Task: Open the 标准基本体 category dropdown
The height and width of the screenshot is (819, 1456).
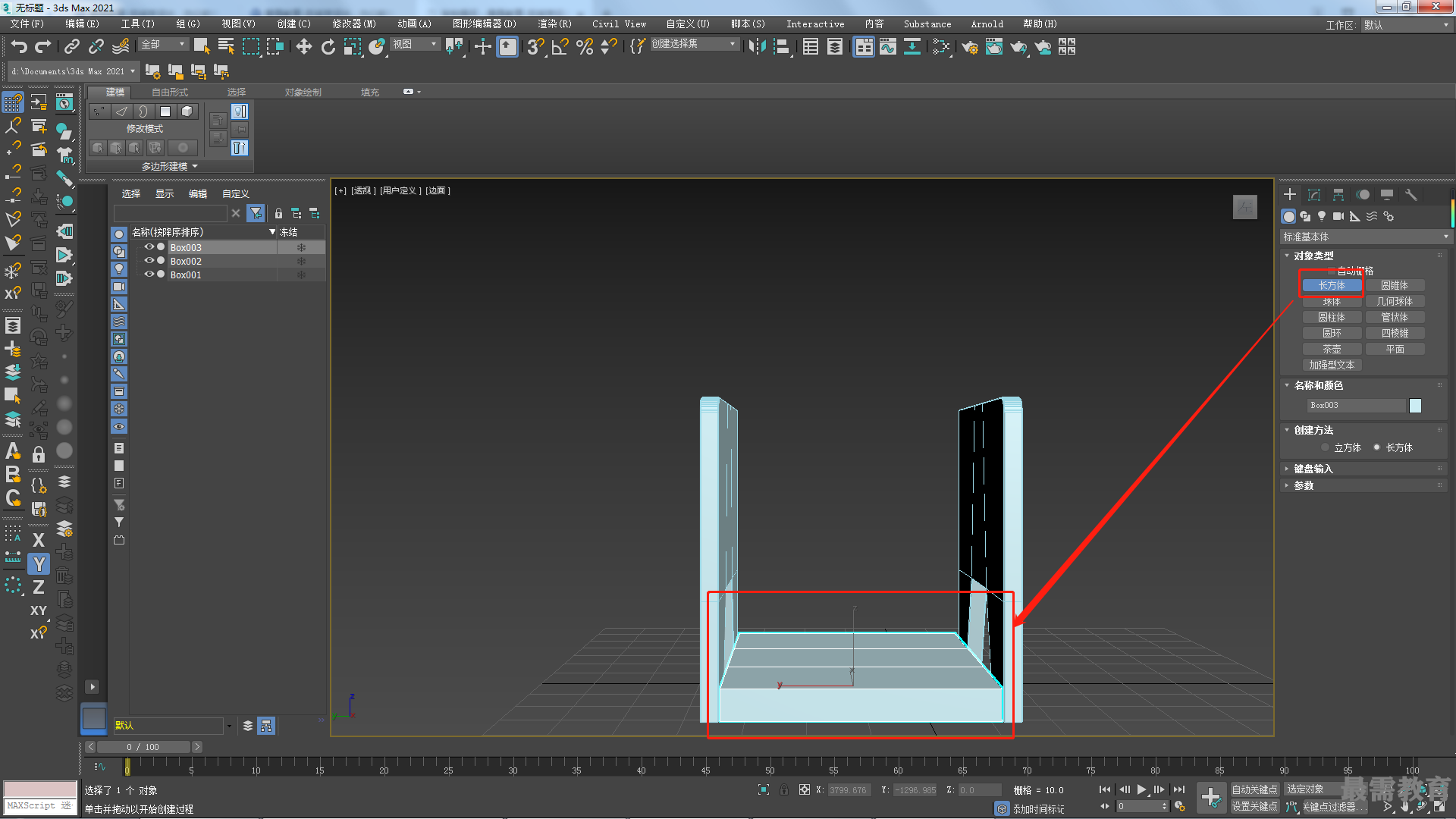Action: click(1365, 237)
